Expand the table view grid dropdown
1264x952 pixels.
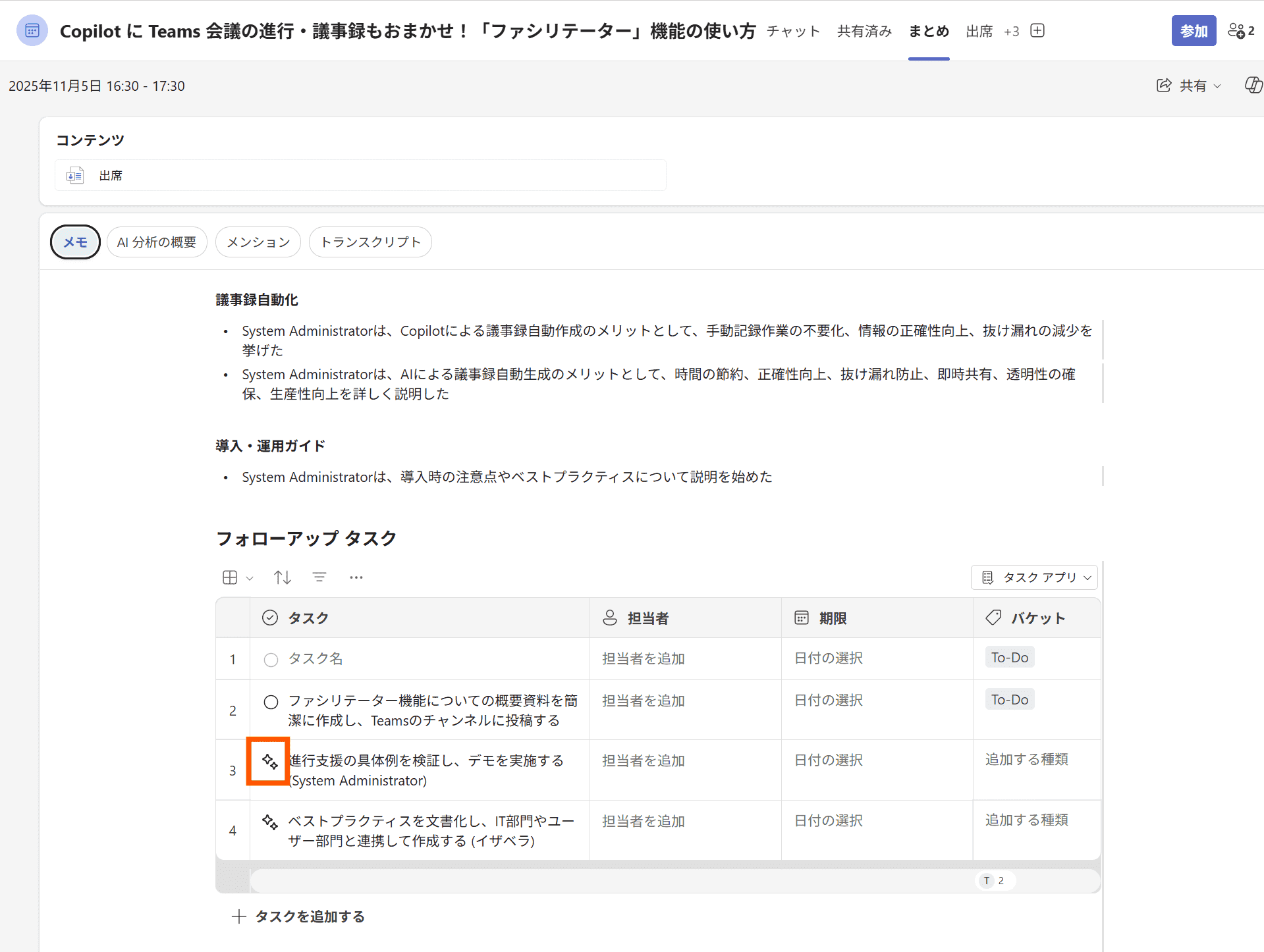click(x=237, y=577)
